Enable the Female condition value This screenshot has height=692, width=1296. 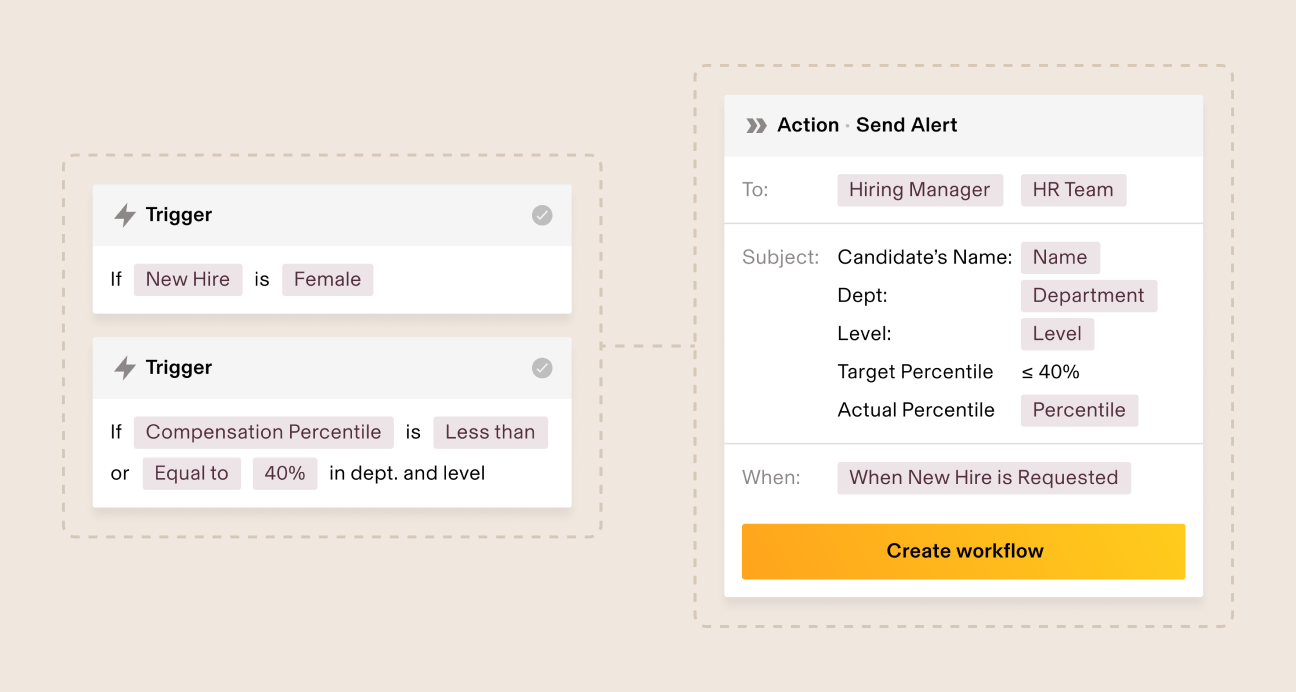tap(327, 279)
